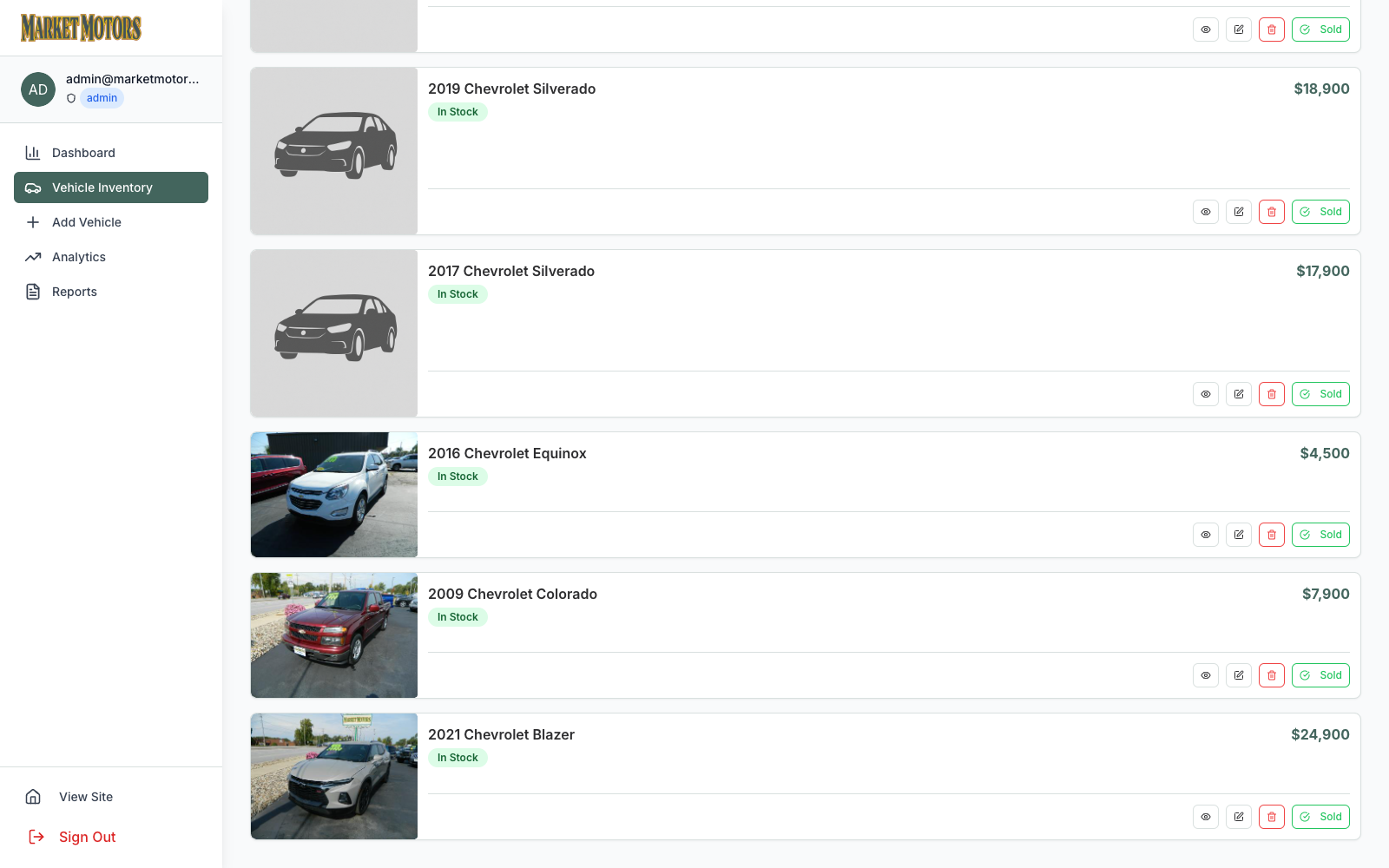Go to Add Vehicle page

click(x=111, y=222)
